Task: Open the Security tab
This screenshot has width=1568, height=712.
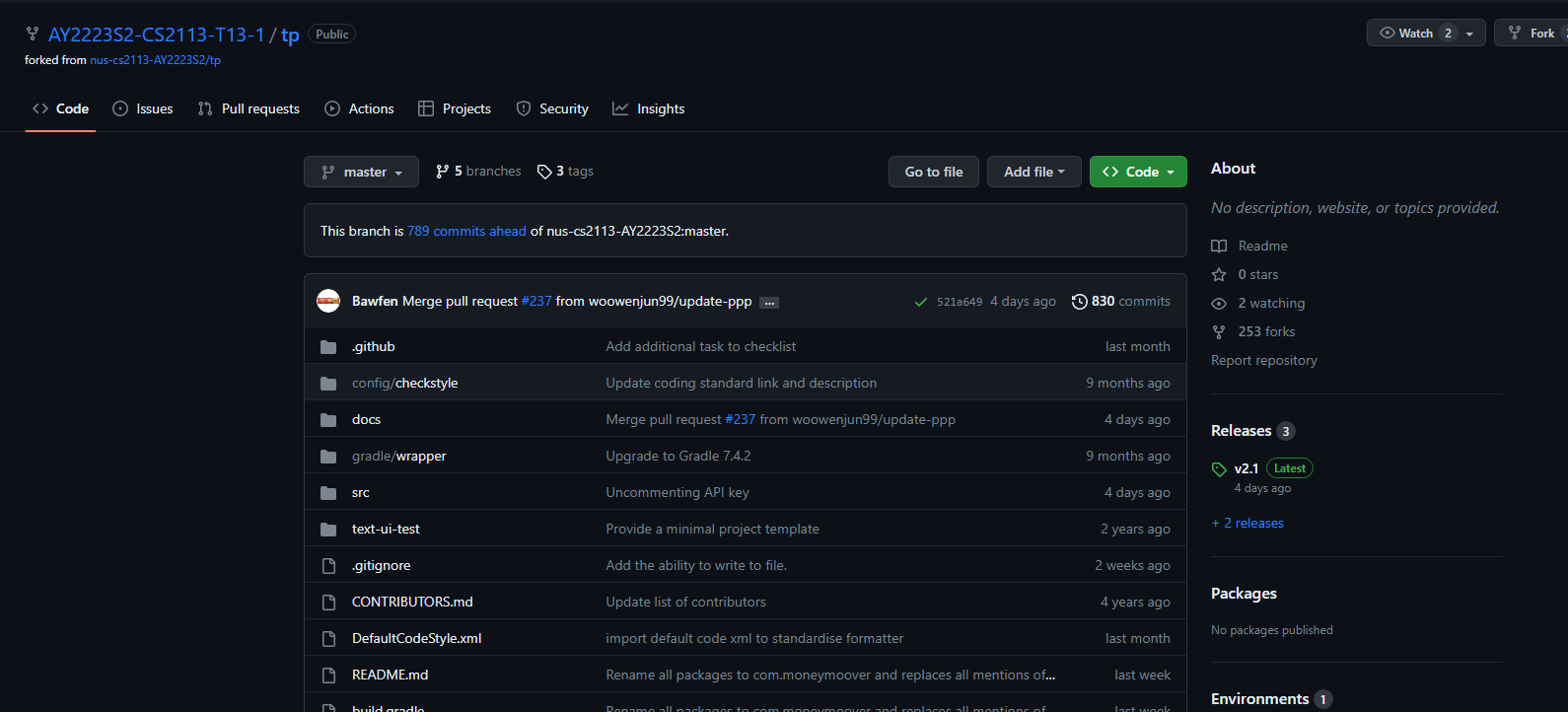Action: point(552,108)
